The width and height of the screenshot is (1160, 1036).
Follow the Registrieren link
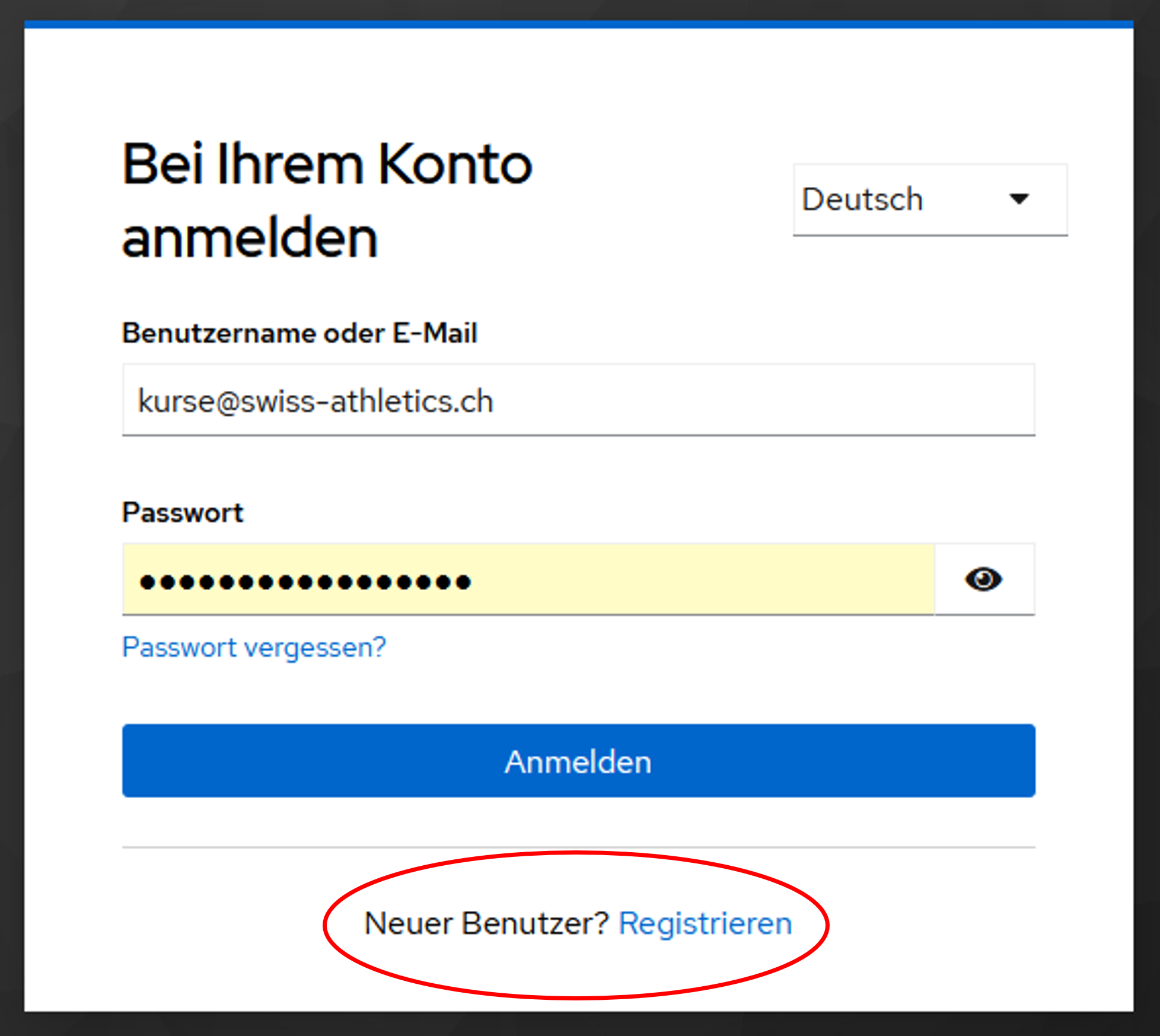pos(705,923)
